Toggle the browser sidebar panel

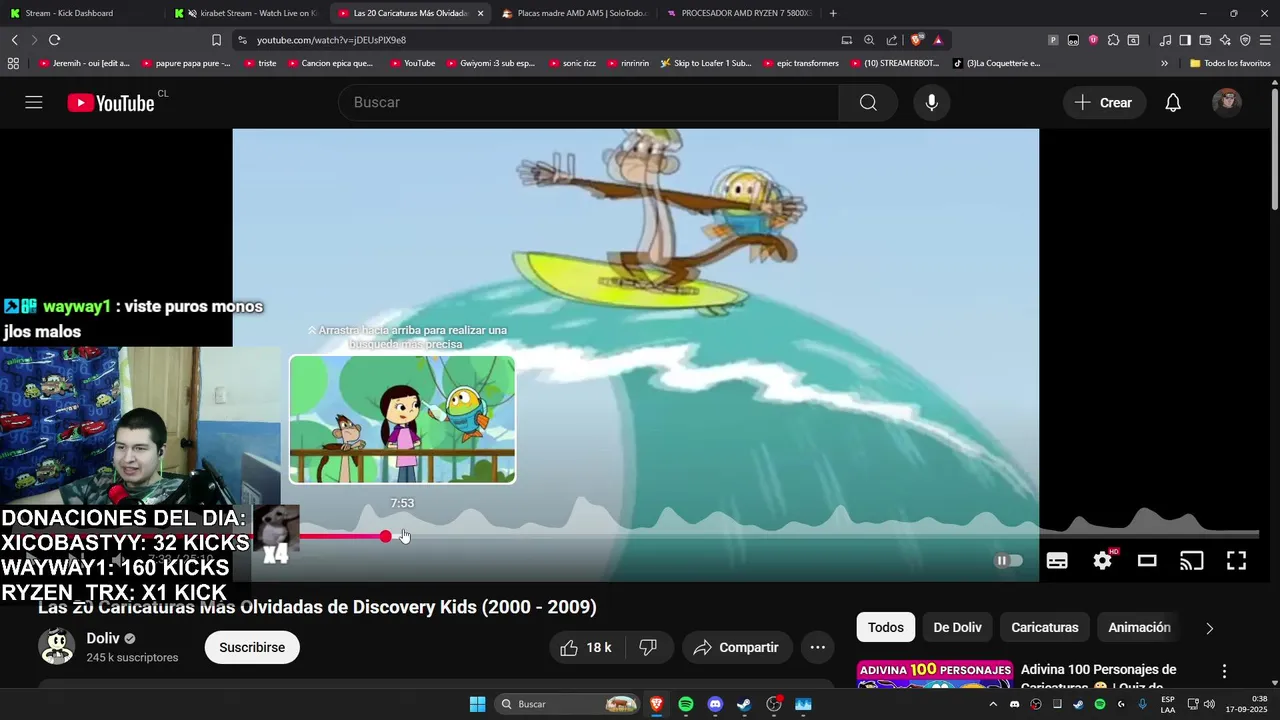1185,40
